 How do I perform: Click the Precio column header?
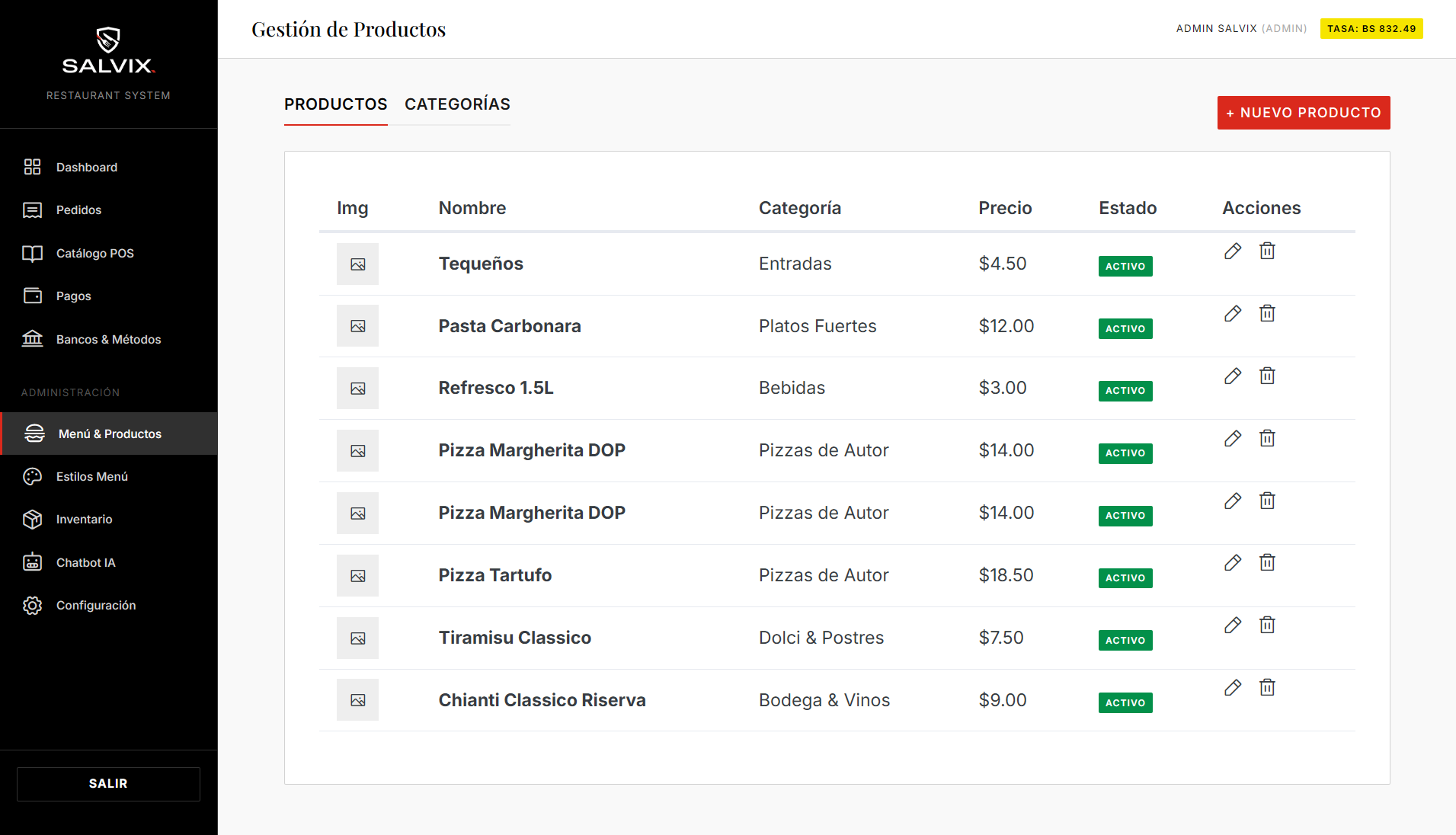pos(1005,208)
